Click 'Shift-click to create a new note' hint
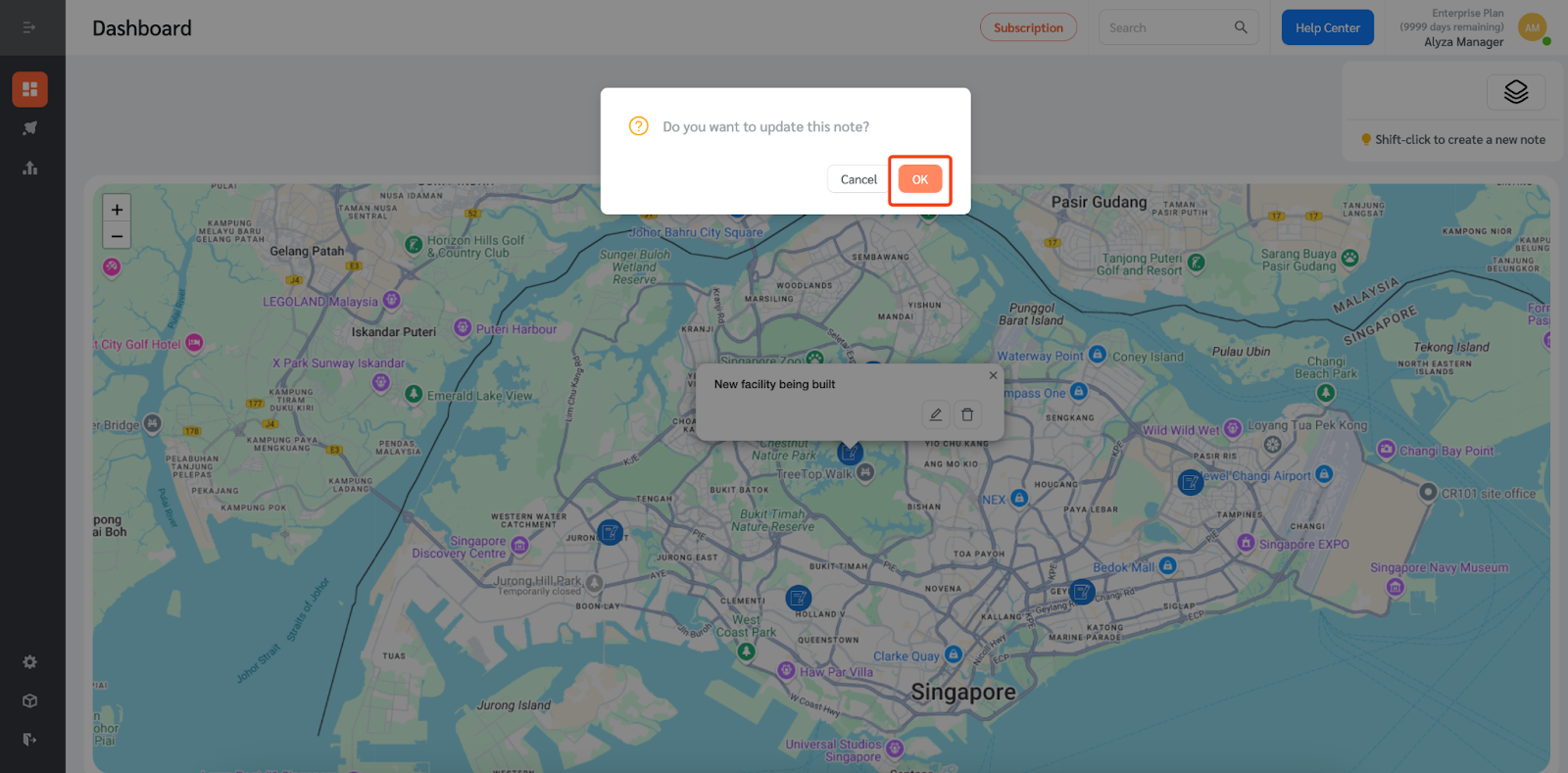 click(1460, 140)
